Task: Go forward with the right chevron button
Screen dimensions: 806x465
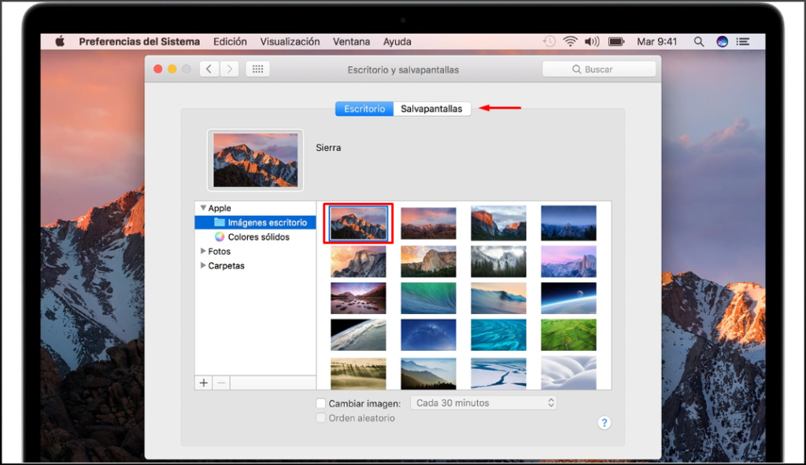Action: coord(229,69)
